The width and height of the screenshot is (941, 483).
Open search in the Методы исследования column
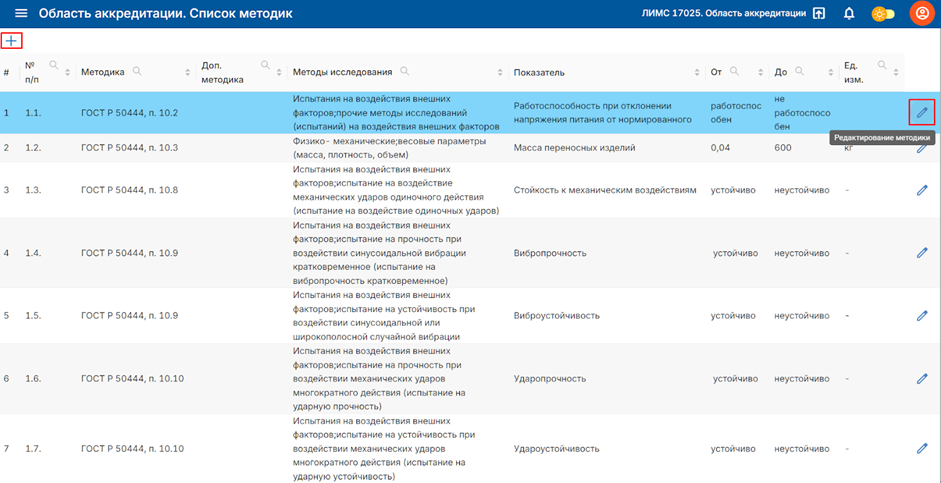coord(404,71)
